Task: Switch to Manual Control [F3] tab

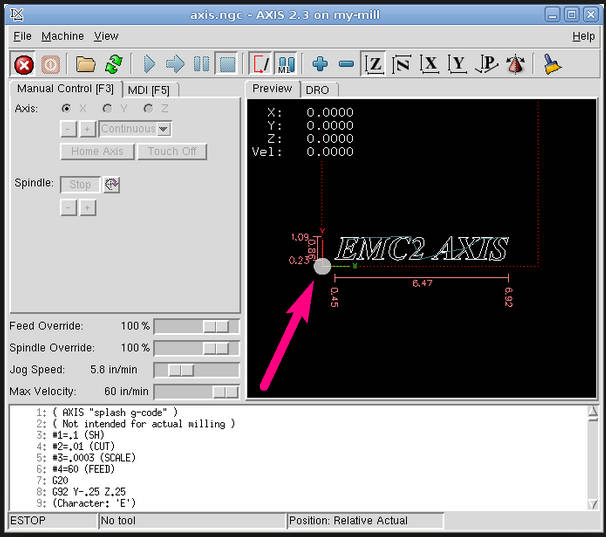Action: [65, 89]
